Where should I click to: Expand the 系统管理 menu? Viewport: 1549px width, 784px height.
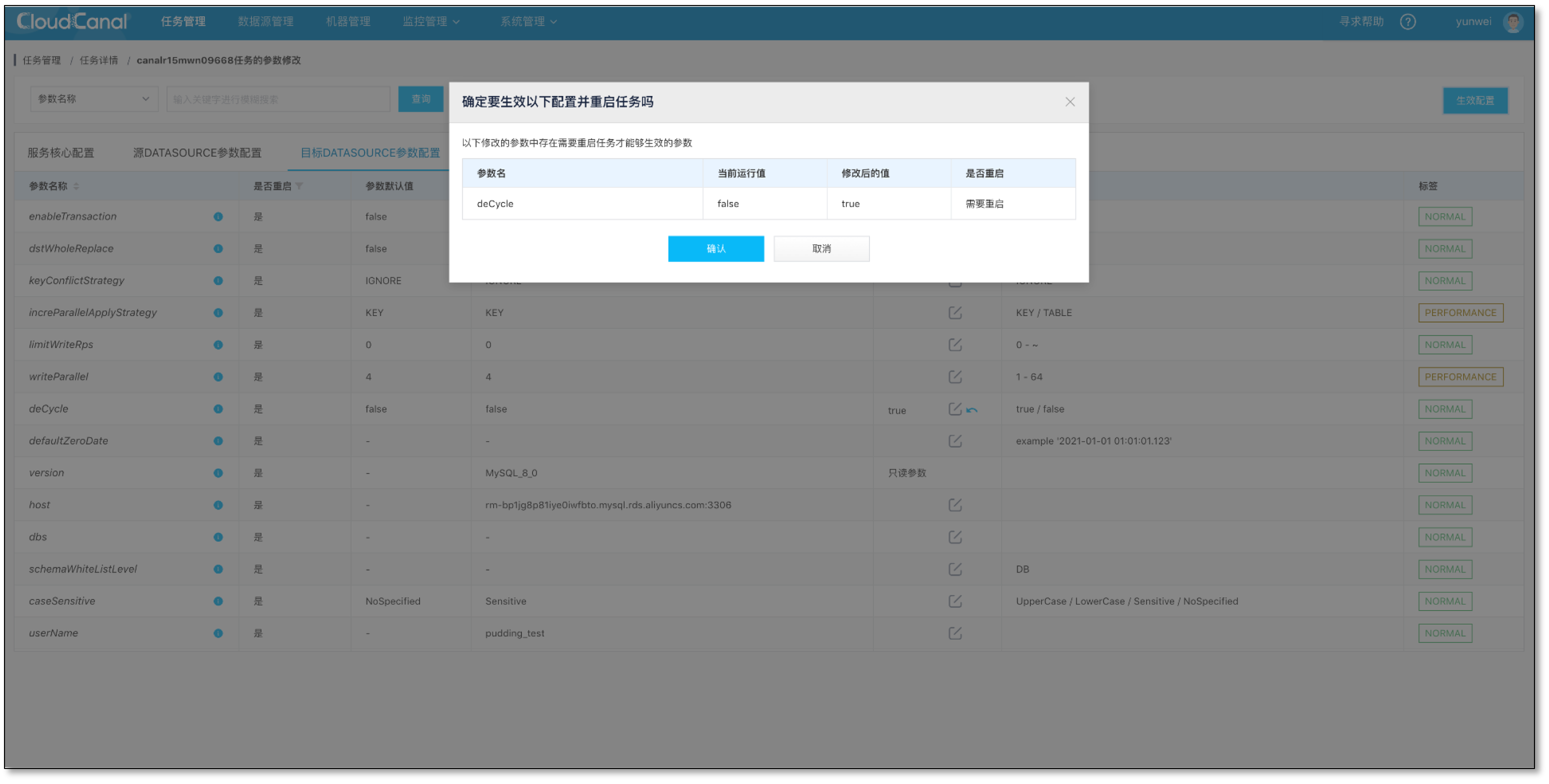[528, 21]
